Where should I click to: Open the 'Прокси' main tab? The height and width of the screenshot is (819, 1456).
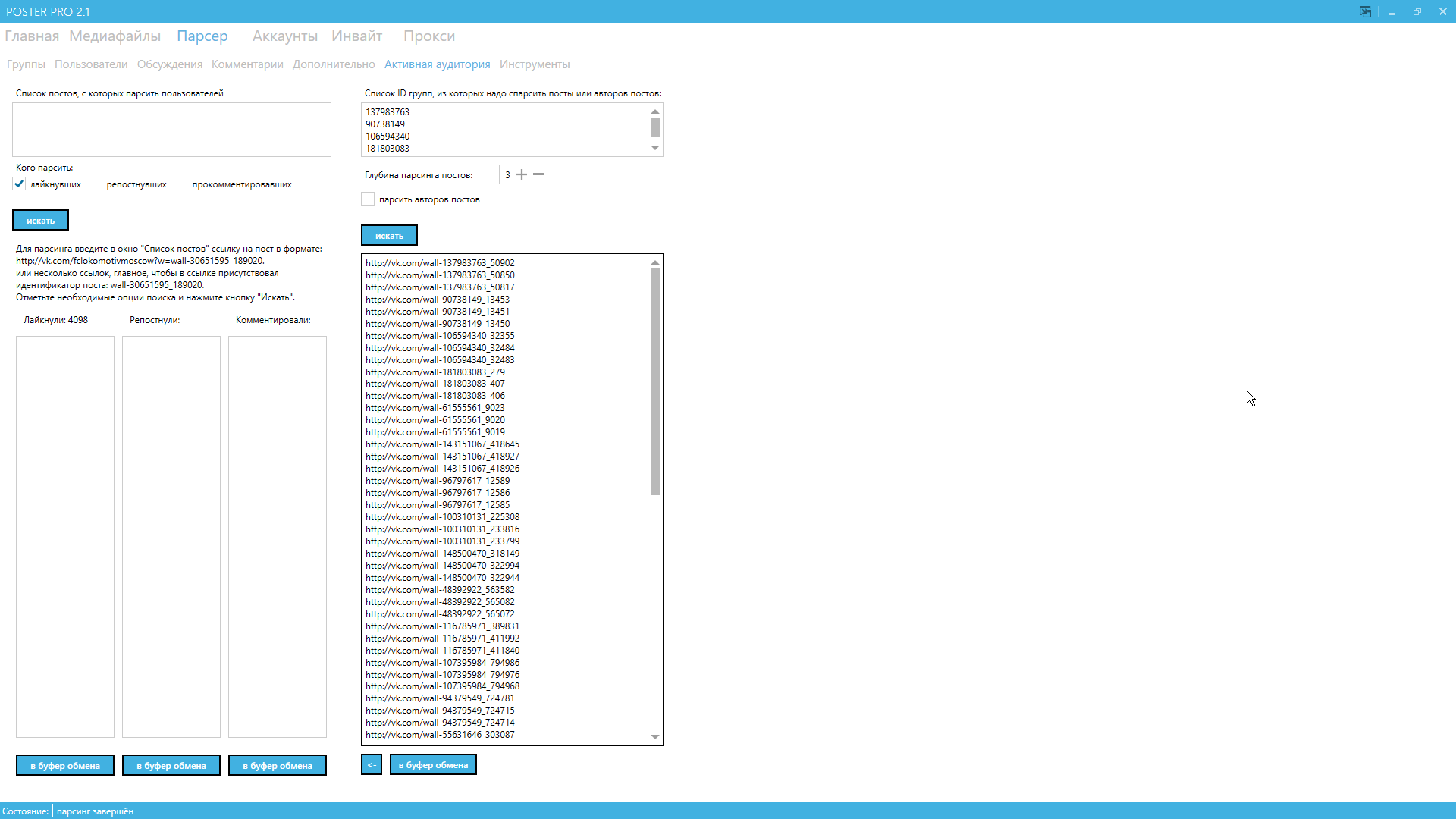coord(428,36)
